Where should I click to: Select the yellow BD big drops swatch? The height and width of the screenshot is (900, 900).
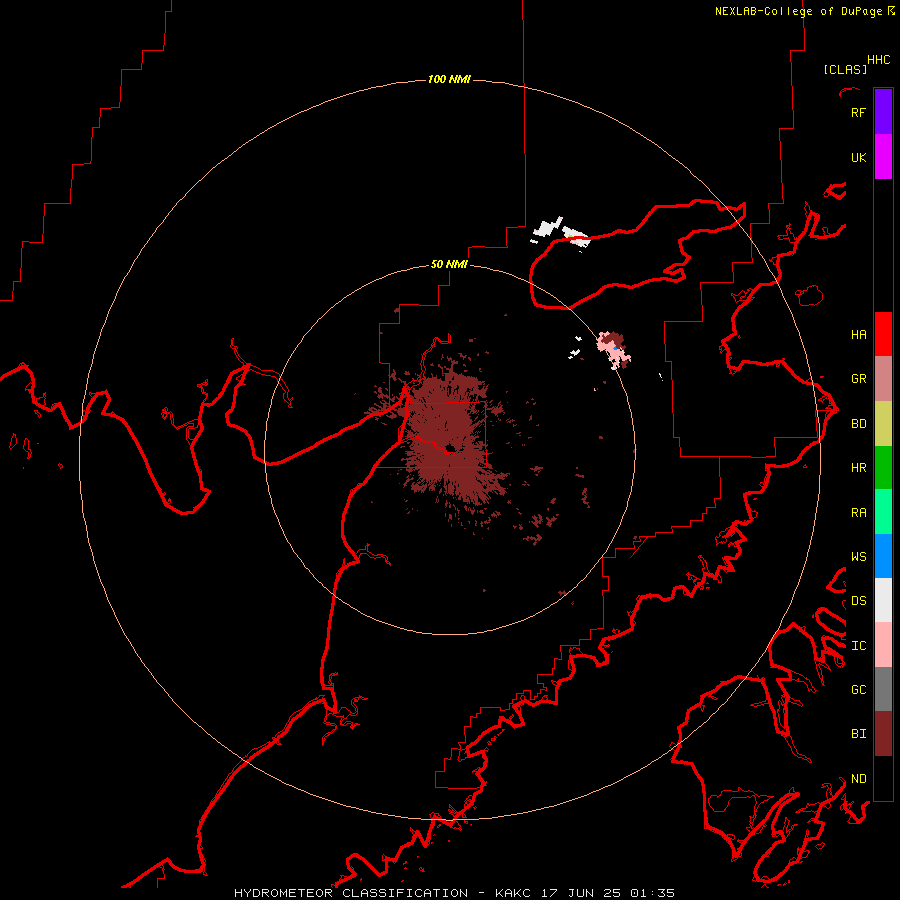[883, 423]
